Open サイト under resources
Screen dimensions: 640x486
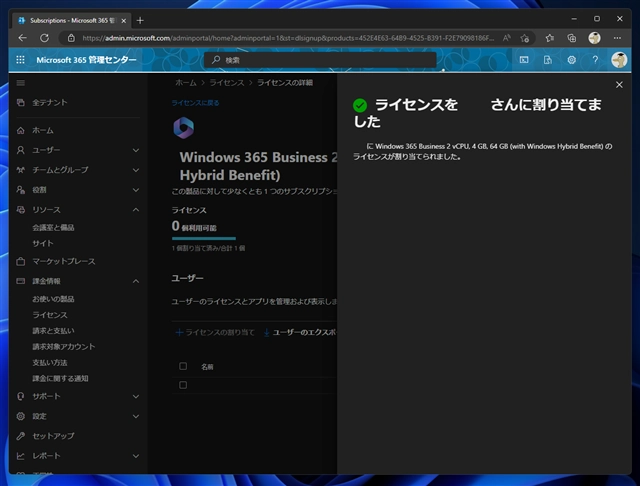(42, 243)
